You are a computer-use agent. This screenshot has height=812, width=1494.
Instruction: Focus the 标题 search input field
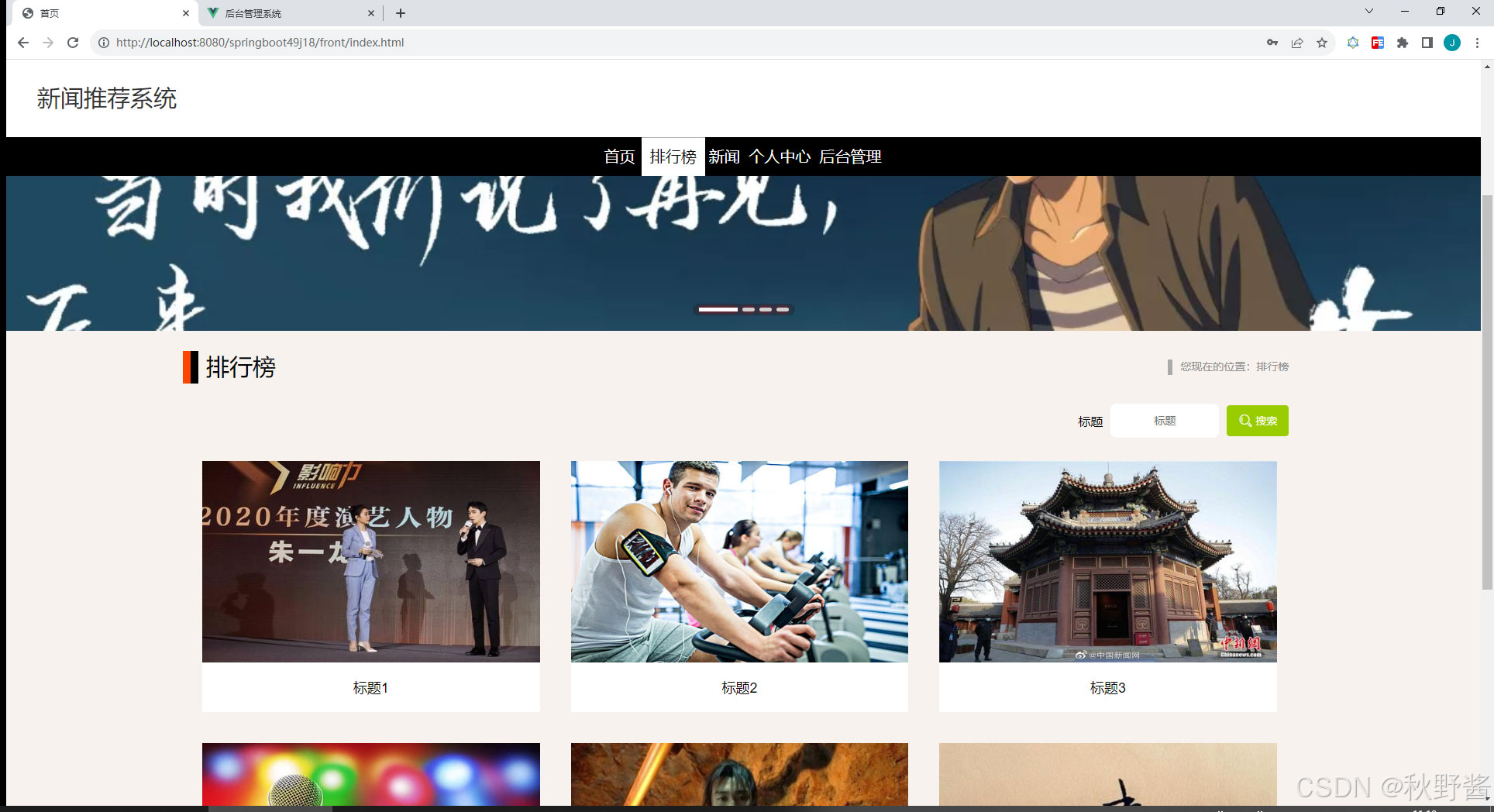click(x=1164, y=421)
